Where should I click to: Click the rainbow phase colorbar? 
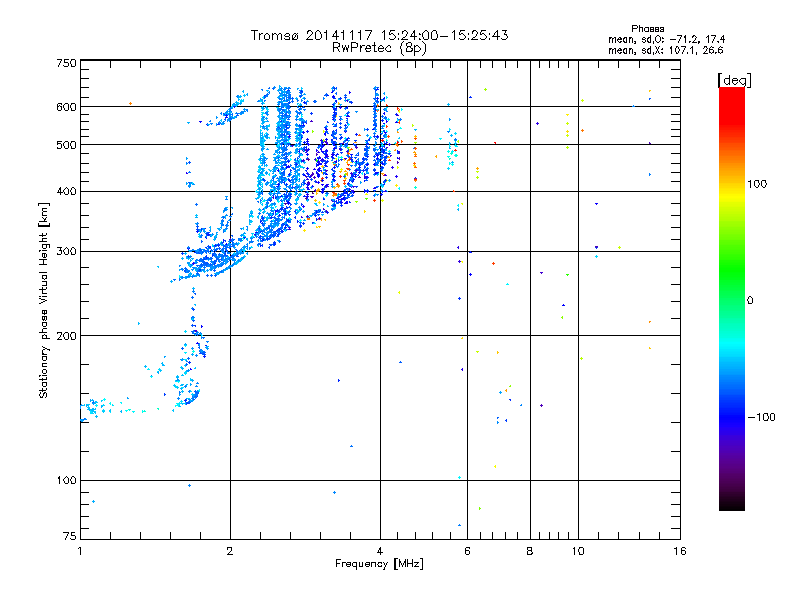pos(732,298)
